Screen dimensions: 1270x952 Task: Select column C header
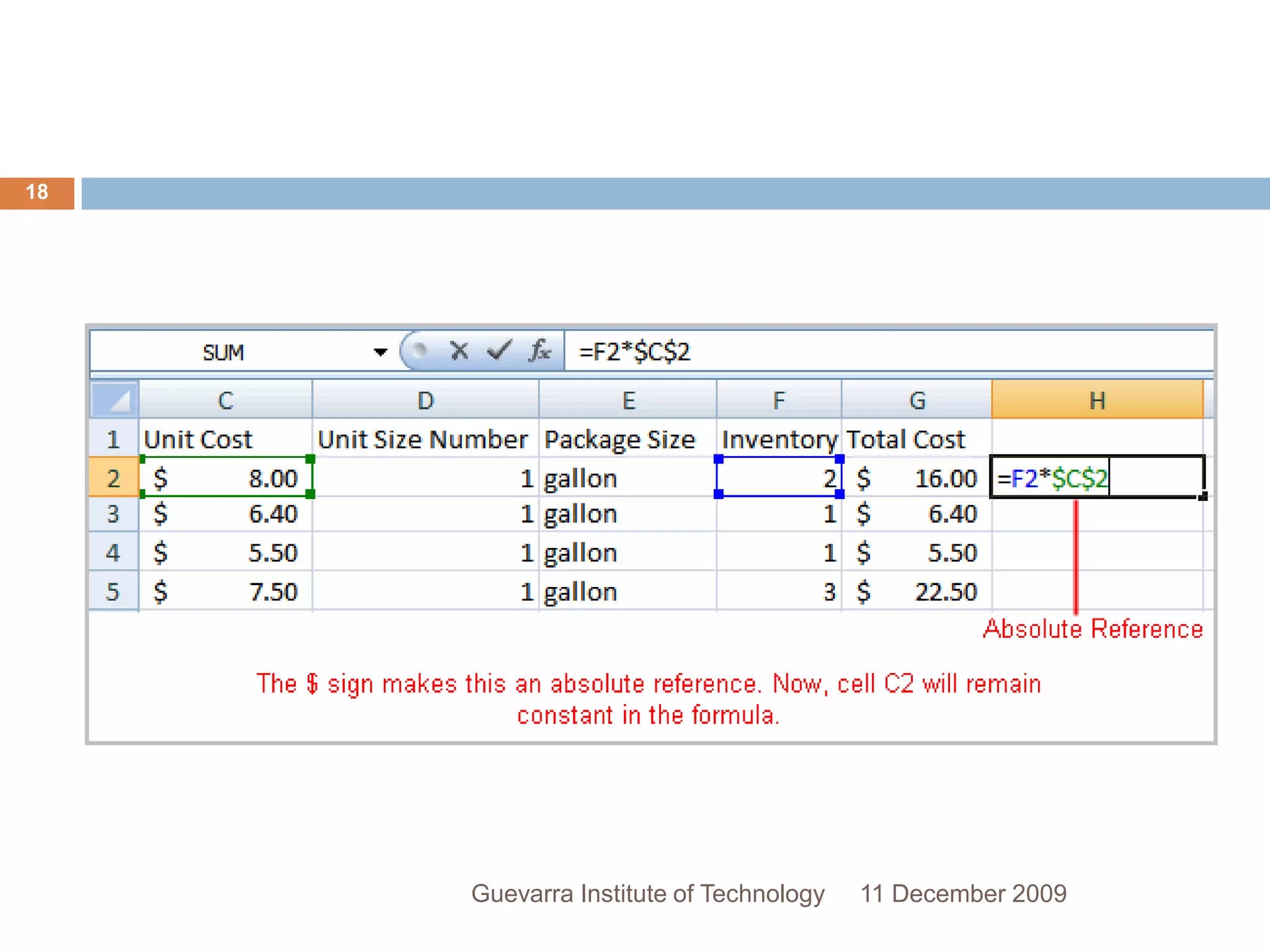point(225,400)
